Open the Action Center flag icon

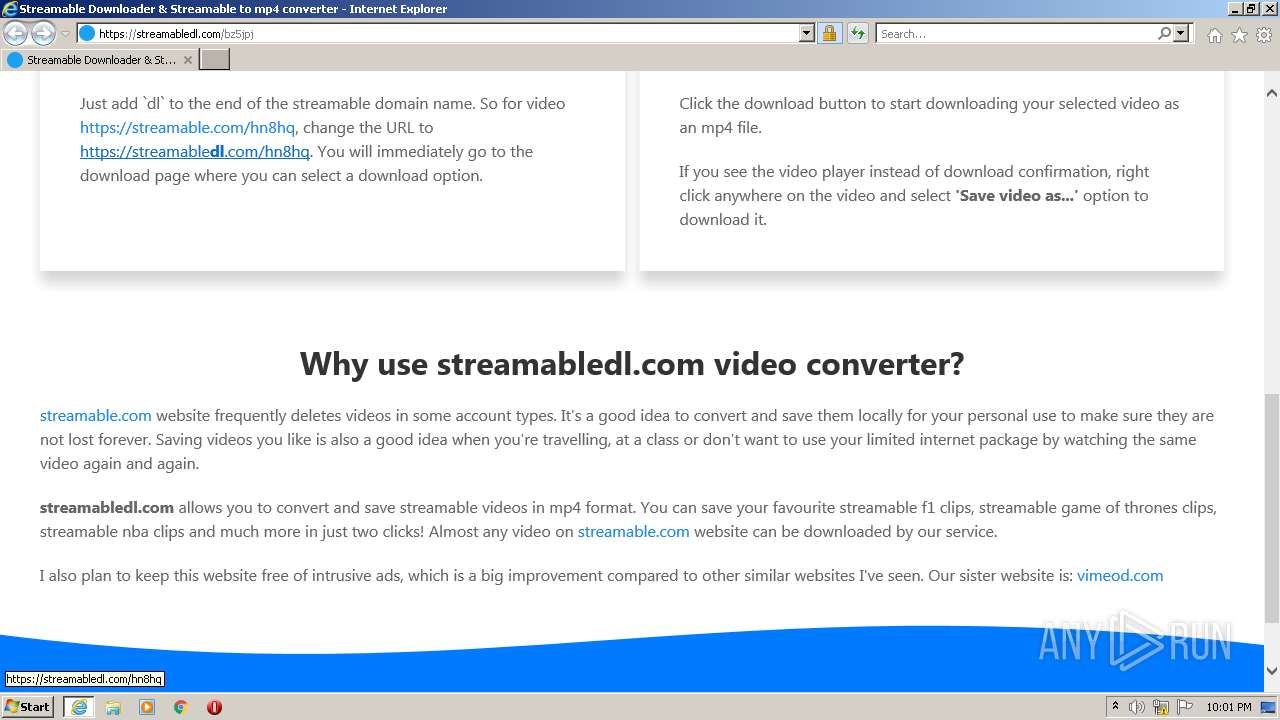click(1185, 707)
